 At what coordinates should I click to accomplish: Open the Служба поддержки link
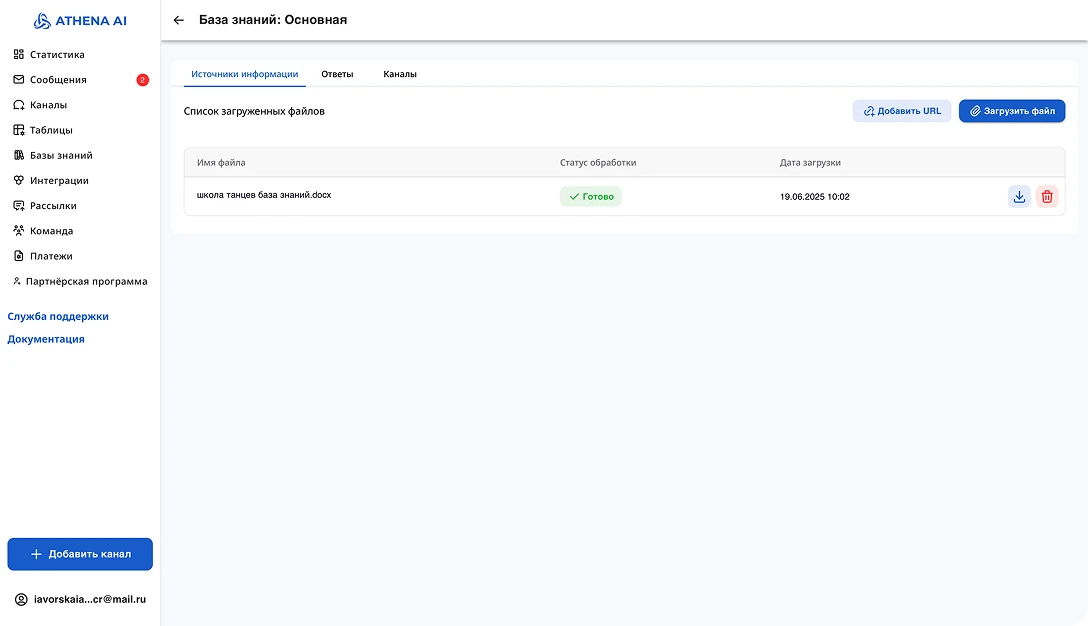(58, 316)
